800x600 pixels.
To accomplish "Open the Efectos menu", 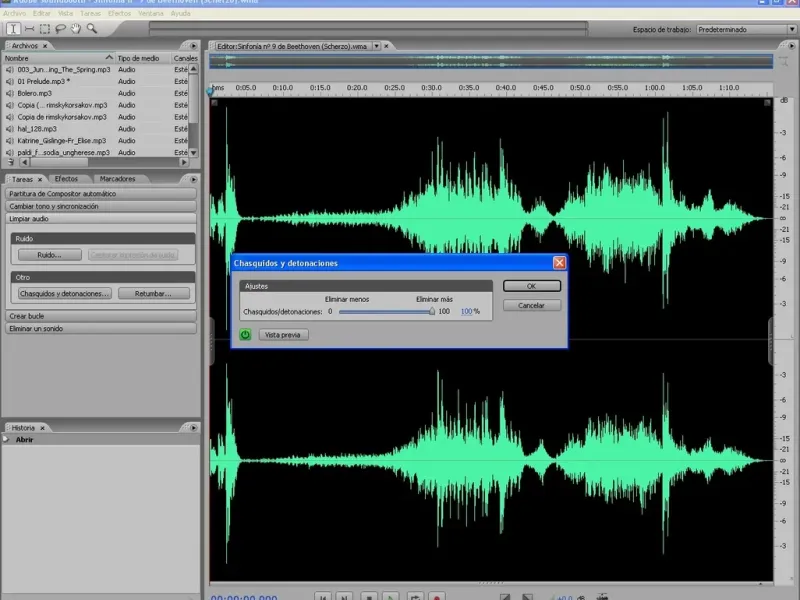I will [119, 13].
